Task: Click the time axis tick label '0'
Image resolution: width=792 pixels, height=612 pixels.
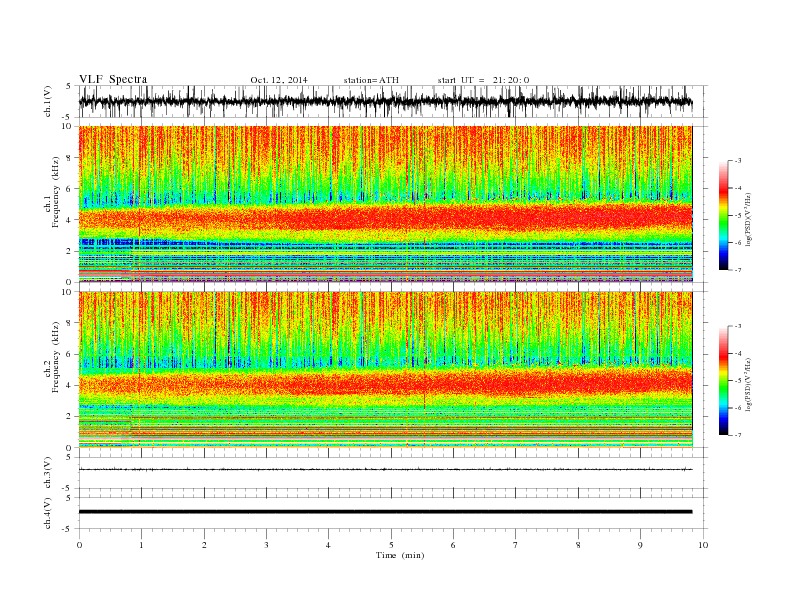Action: coord(79,545)
